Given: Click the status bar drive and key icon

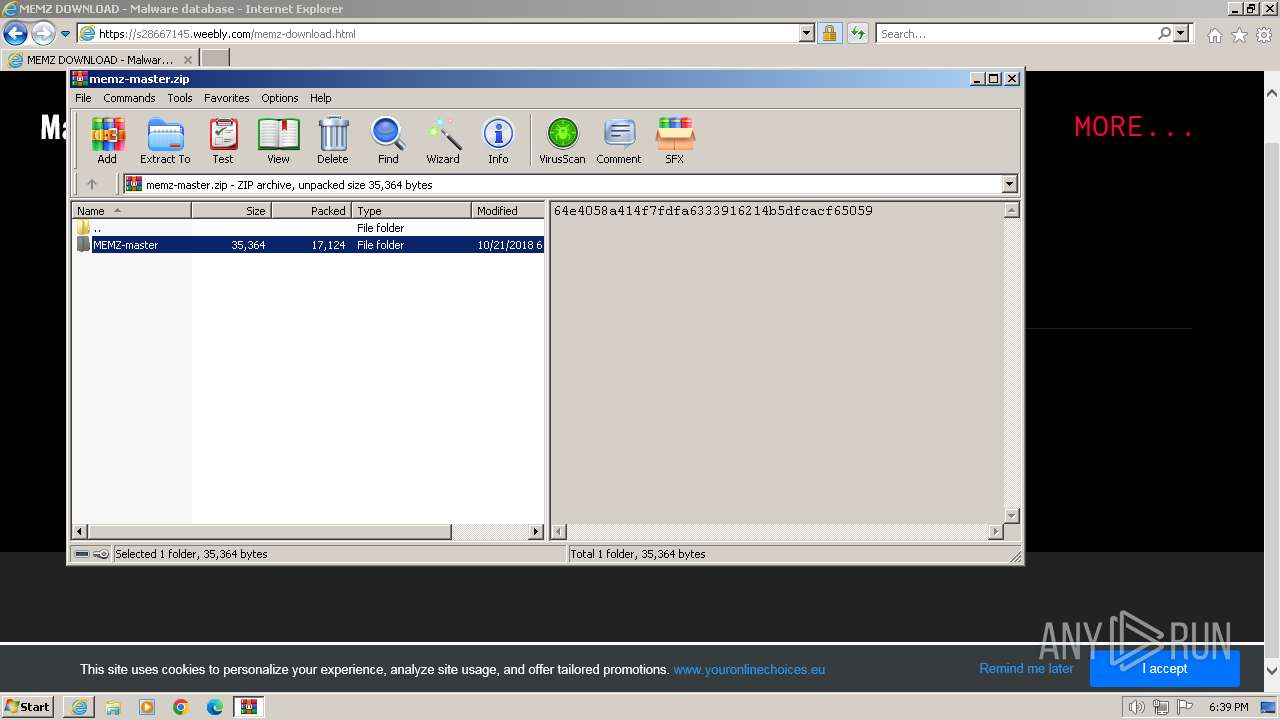Looking at the screenshot, I should point(91,553).
